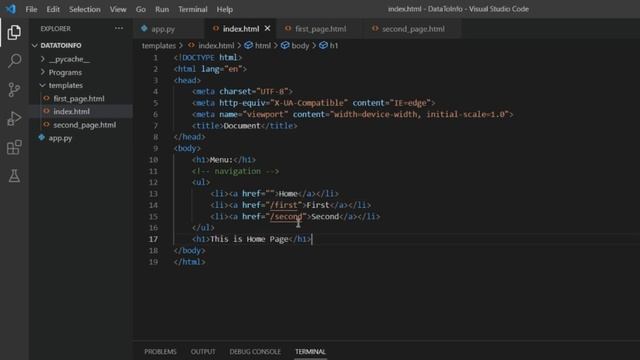Click the body symbol icon in breadcrumb
The image size is (640, 360).
pos(285,45)
